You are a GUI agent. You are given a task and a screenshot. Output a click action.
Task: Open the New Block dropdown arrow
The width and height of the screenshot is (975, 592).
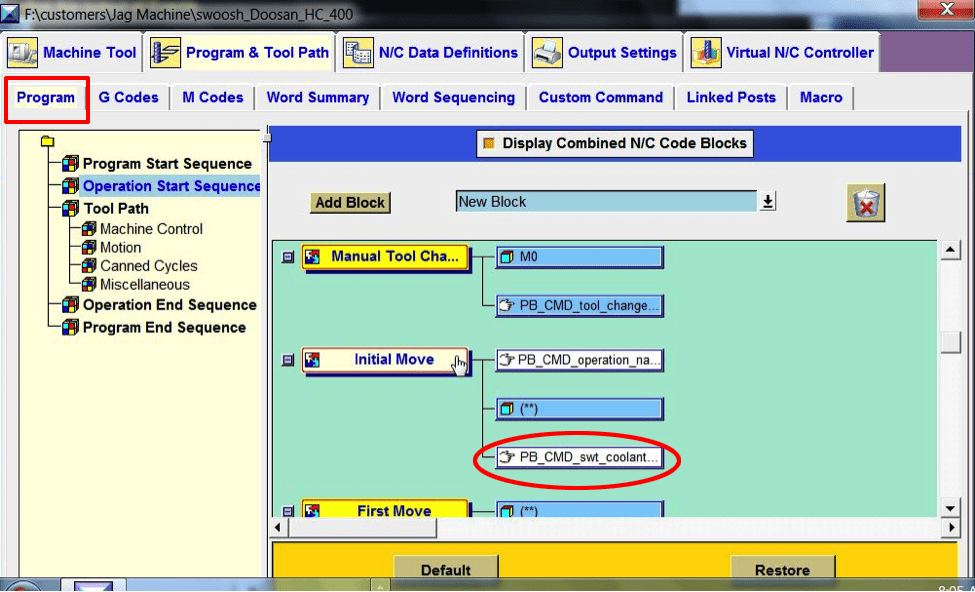pos(767,202)
